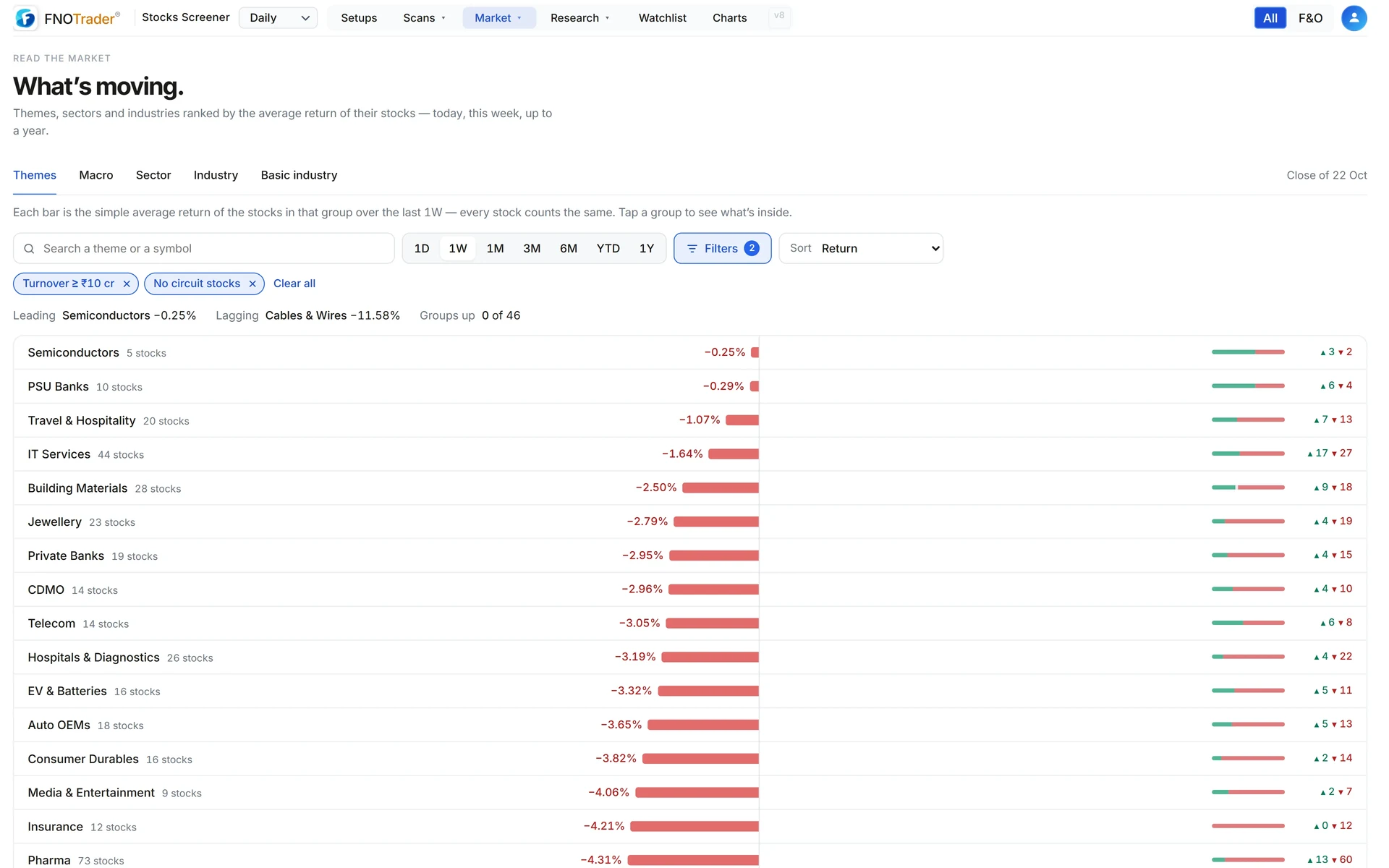Switch to the Sector tab
The width and height of the screenshot is (1389, 868).
click(x=153, y=175)
